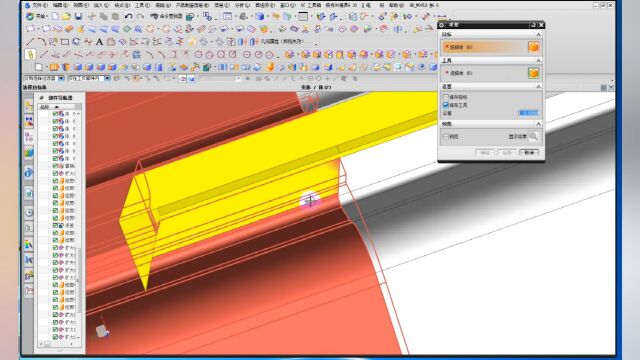Uncheck the keep tool checkbox
Image resolution: width=640 pixels, height=360 pixels.
(x=446, y=105)
